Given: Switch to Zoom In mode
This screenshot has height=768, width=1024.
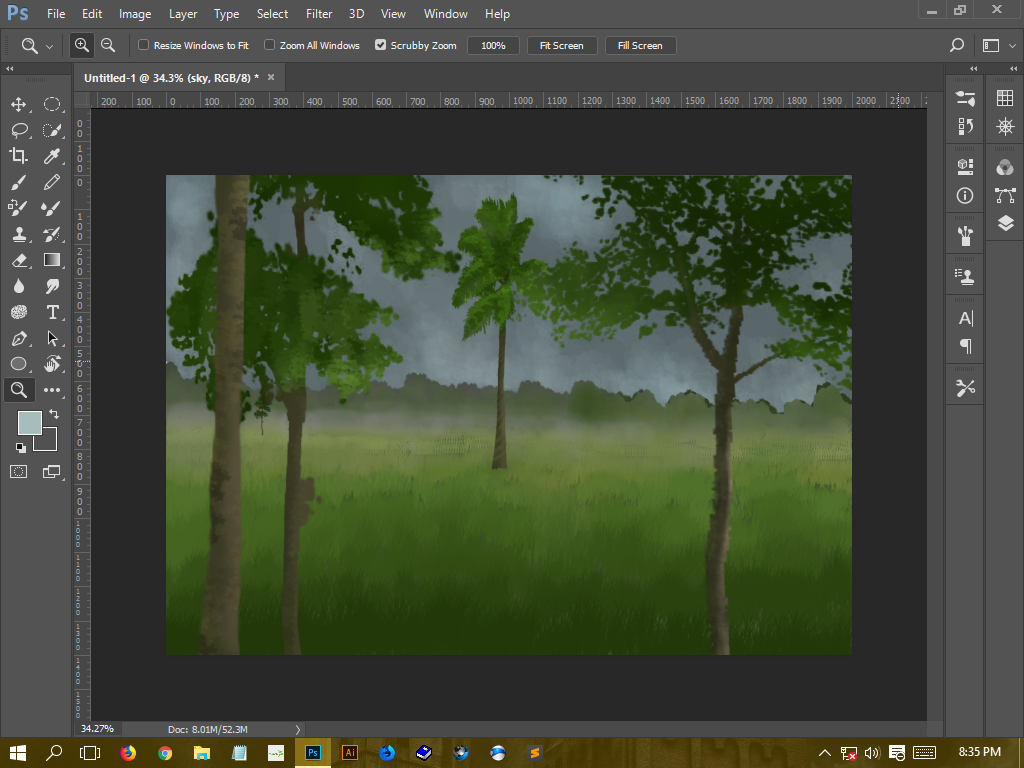Looking at the screenshot, I should [x=82, y=45].
